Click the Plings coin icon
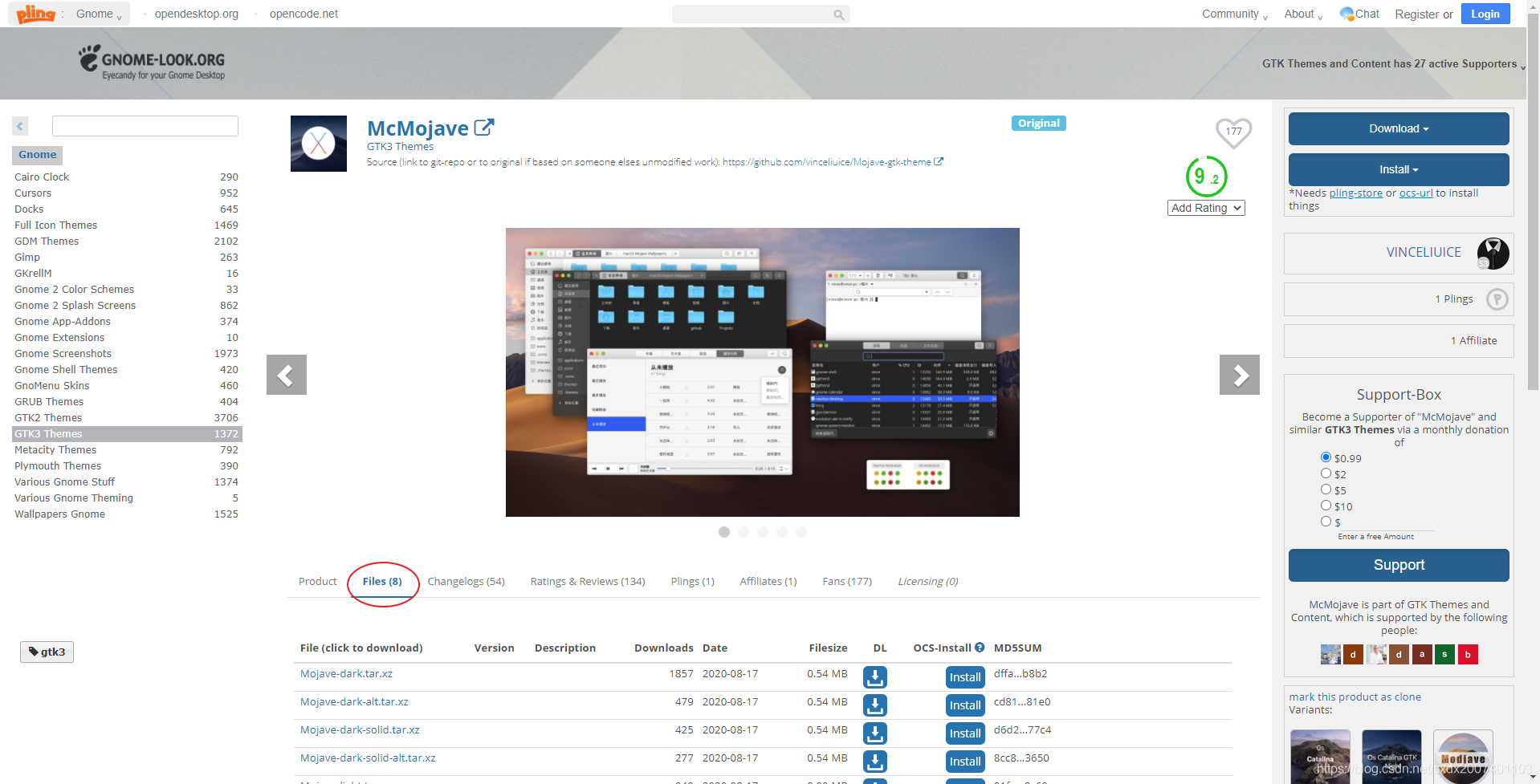The height and width of the screenshot is (784, 1540). (x=1497, y=299)
